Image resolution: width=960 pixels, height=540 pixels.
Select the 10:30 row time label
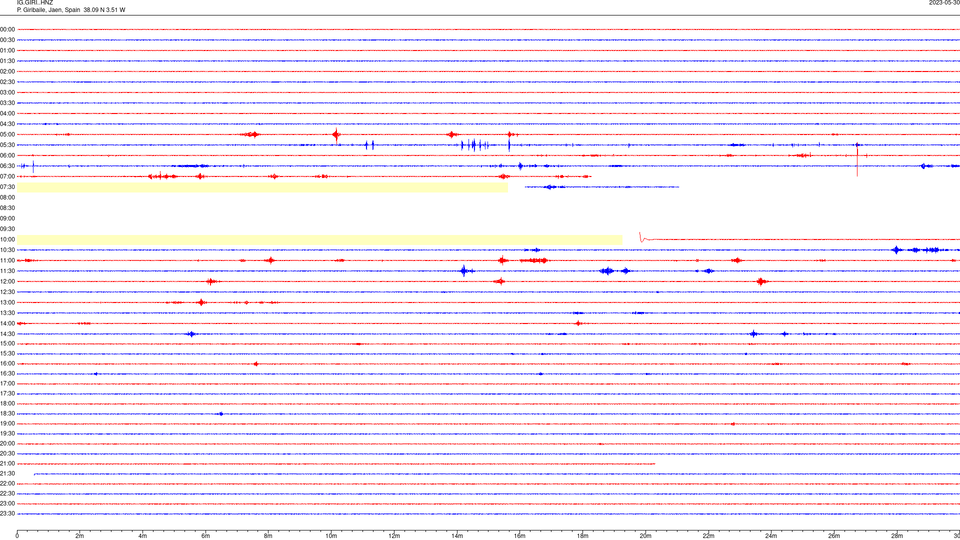(7, 250)
